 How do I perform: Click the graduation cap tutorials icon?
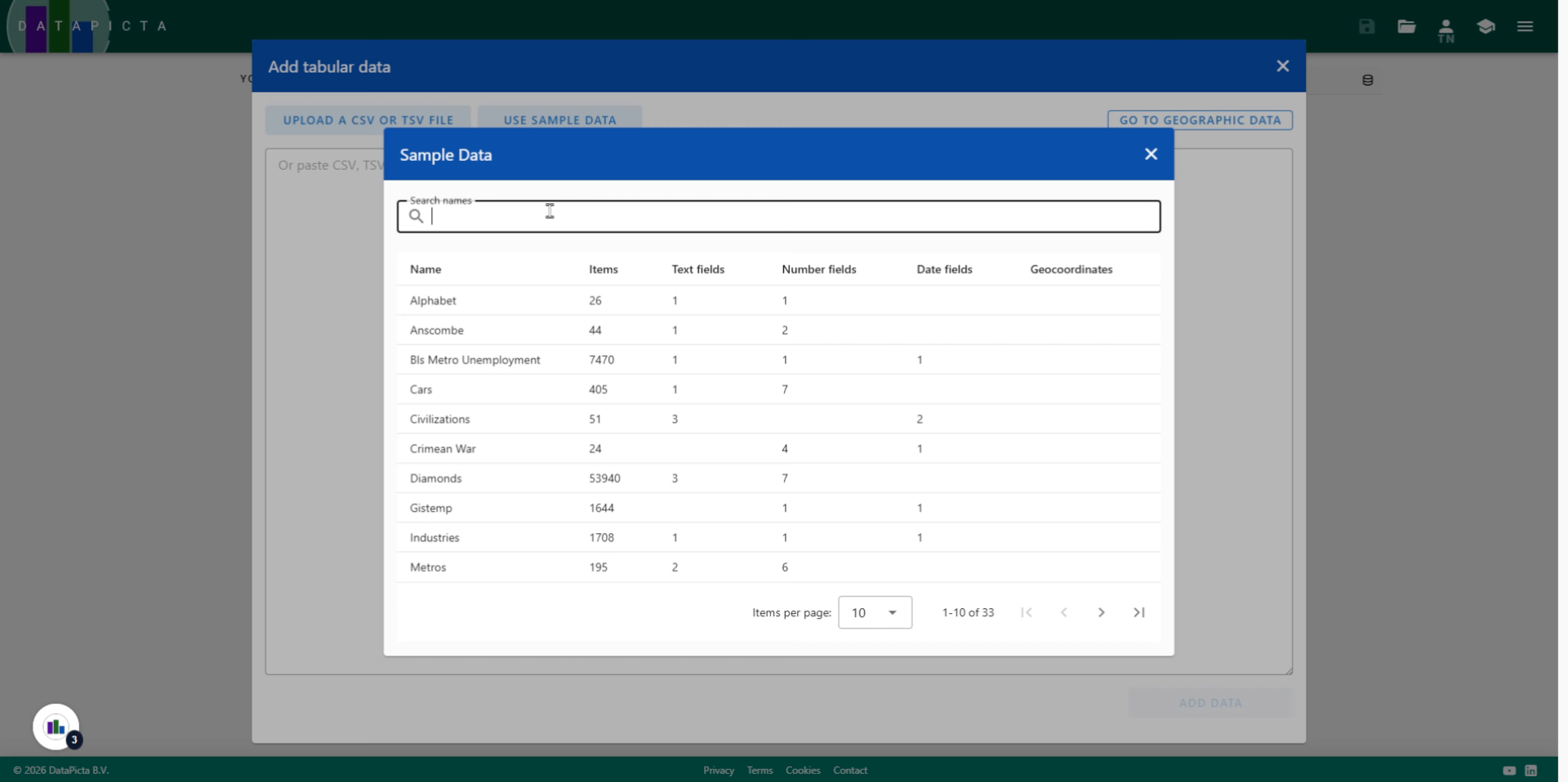coord(1486,26)
